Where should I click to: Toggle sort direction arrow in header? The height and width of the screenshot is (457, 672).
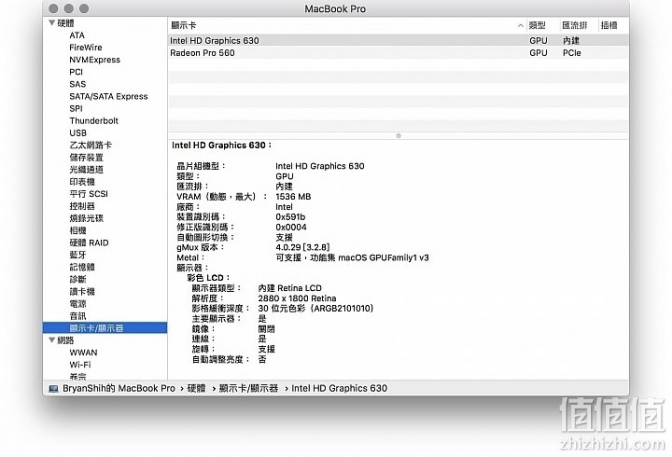pyautogui.click(x=520, y=26)
